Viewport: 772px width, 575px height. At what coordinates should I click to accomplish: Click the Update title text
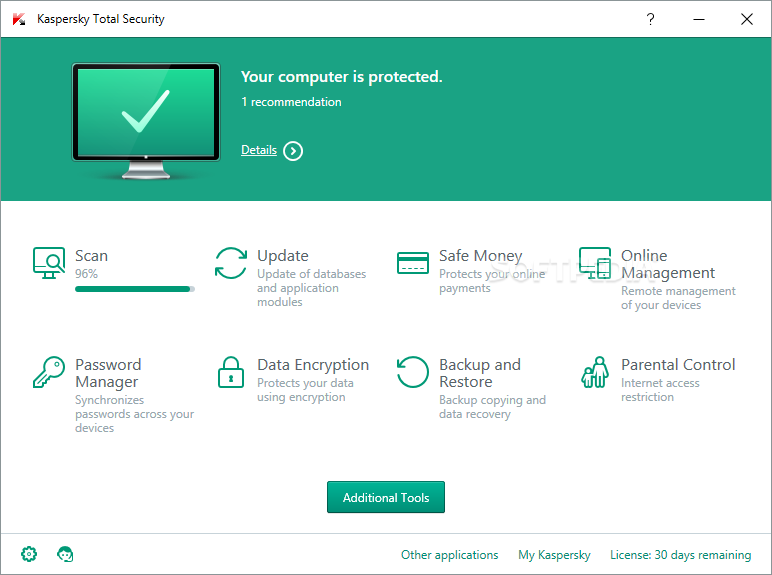(x=283, y=256)
